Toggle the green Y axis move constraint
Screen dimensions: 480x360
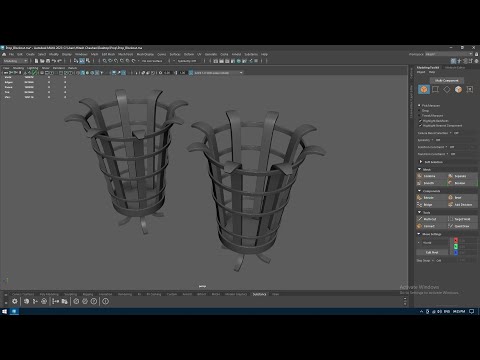click(456, 246)
